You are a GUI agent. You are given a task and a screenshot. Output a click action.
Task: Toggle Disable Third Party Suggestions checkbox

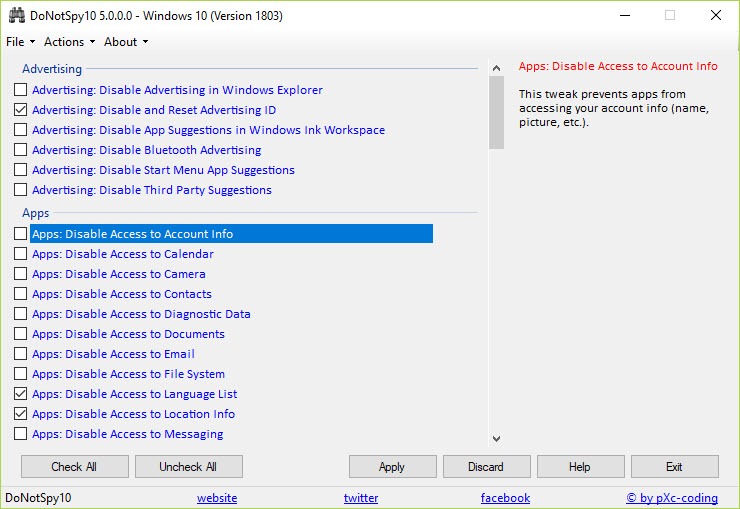(x=20, y=190)
